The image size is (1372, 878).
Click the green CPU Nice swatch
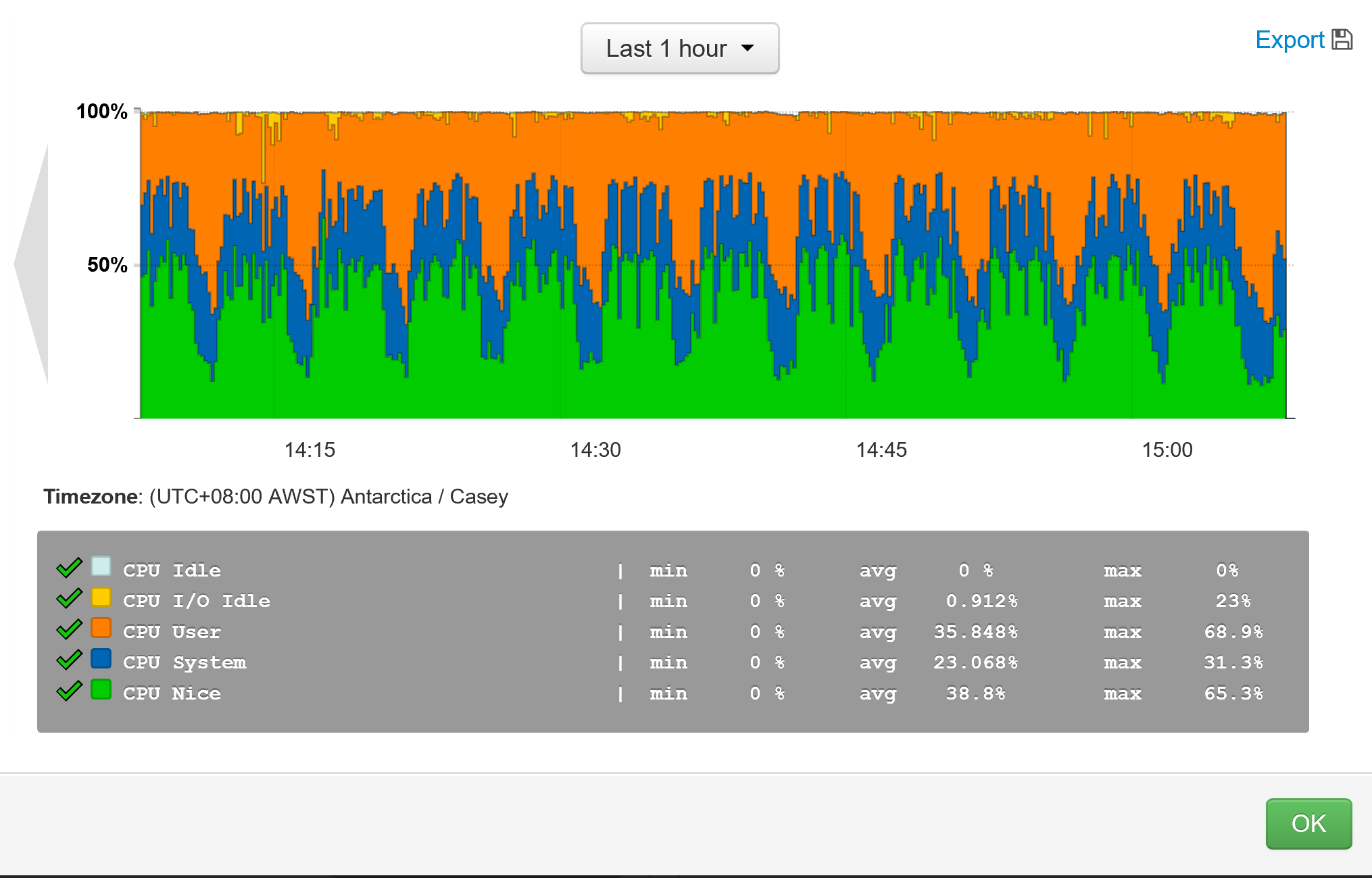(x=101, y=689)
